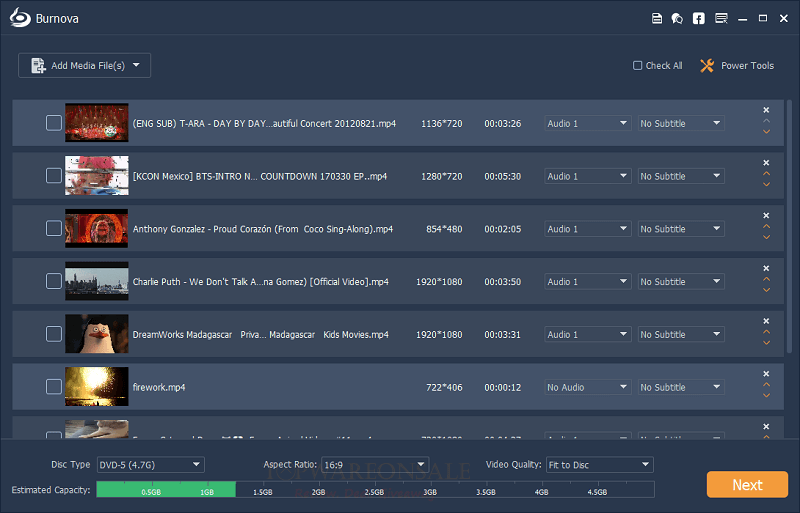Screen dimensions: 800x513
Task: Remove the Charlie Puth video
Action: 766,268
